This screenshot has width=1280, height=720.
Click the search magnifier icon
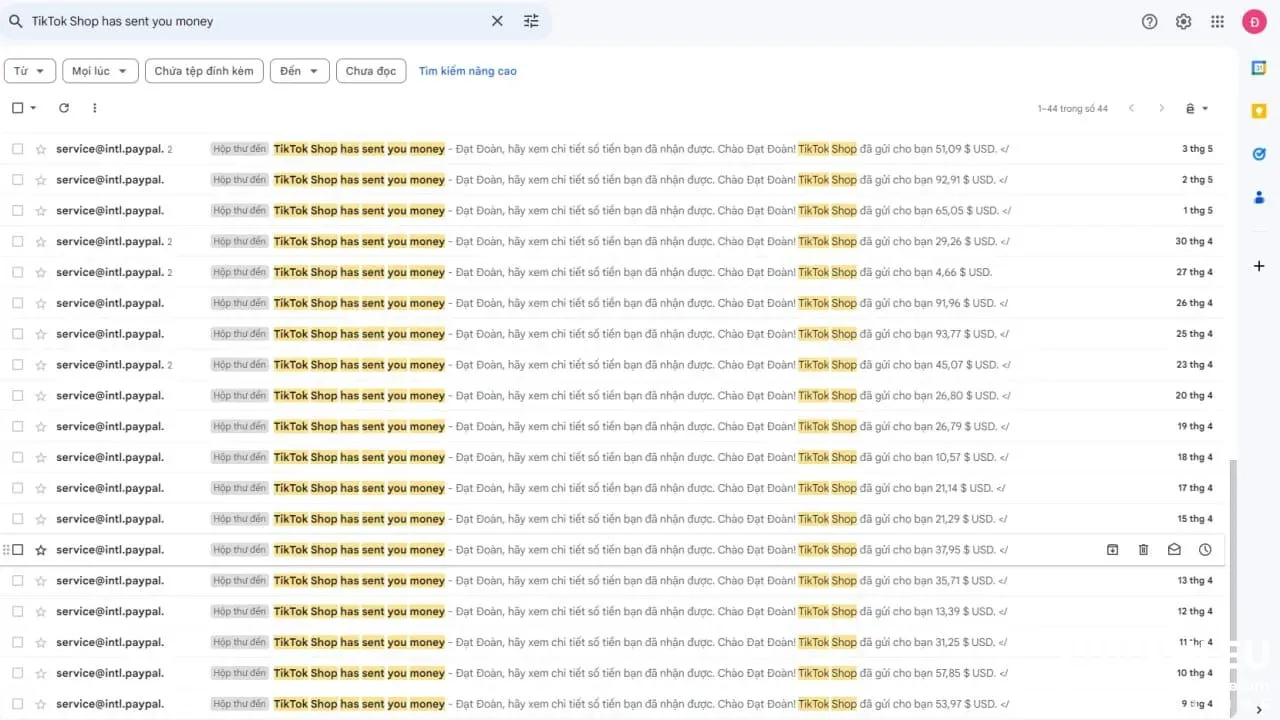coord(16,21)
